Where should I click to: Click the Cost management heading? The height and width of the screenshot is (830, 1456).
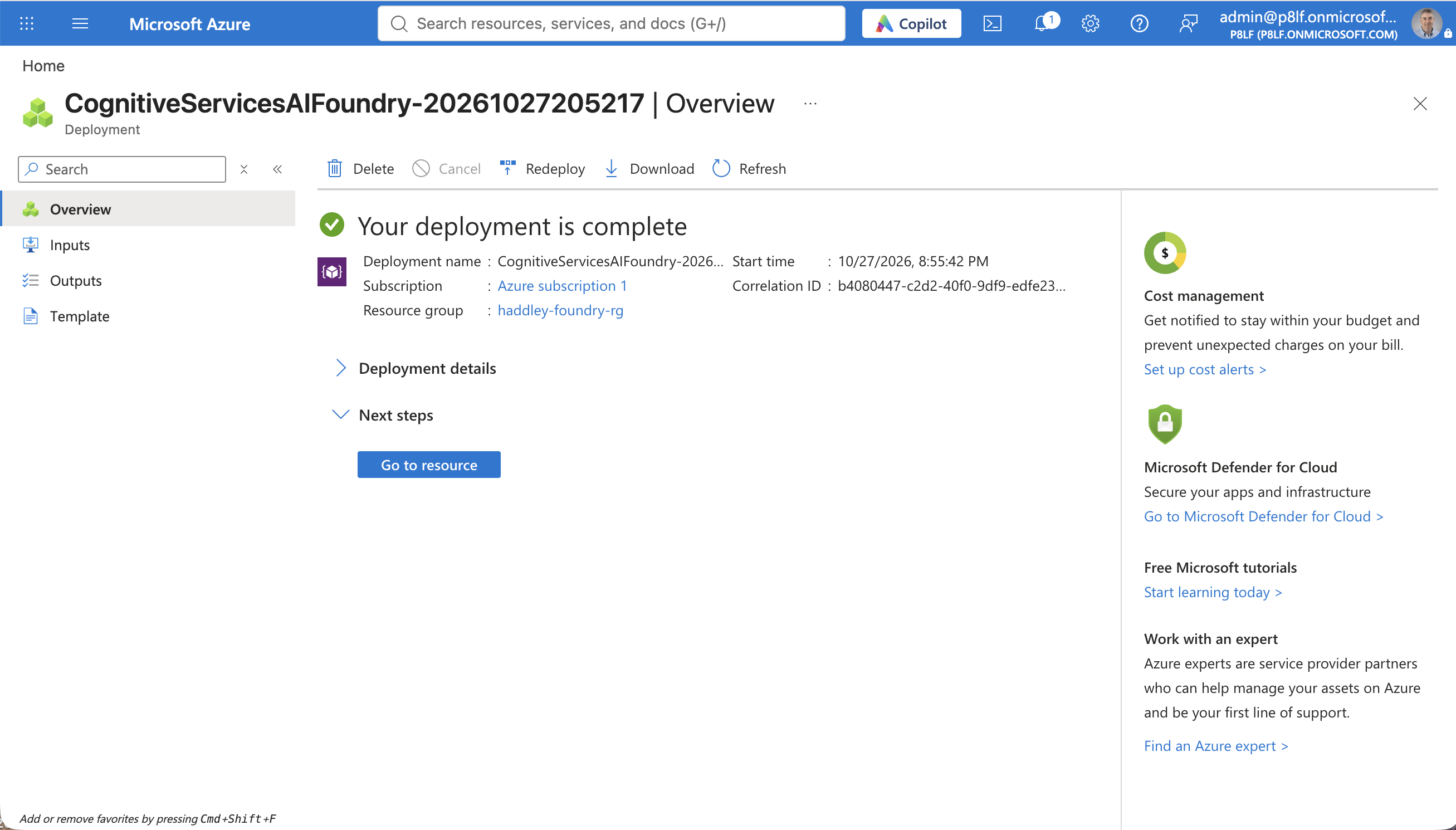point(1204,296)
